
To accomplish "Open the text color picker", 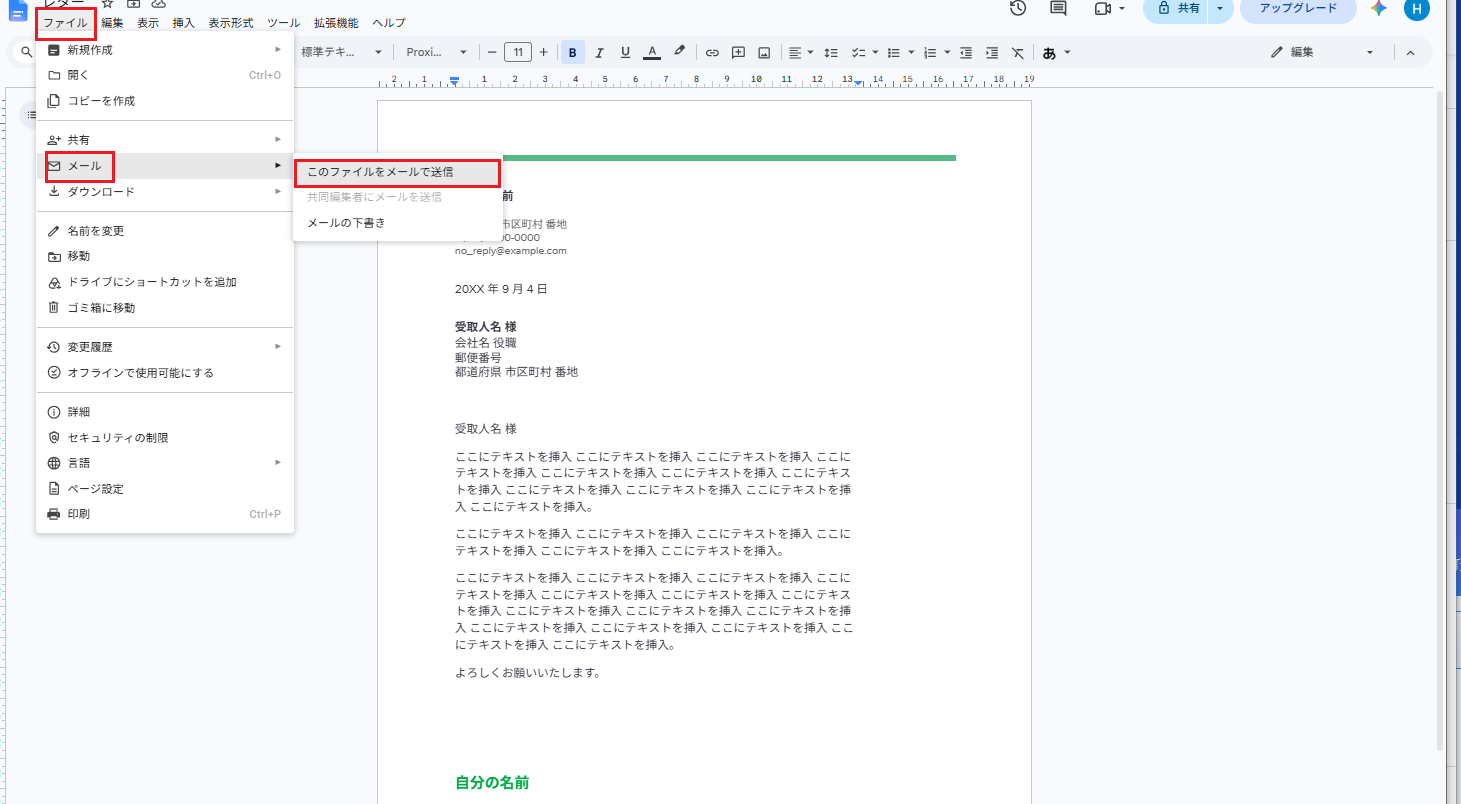I will [652, 52].
